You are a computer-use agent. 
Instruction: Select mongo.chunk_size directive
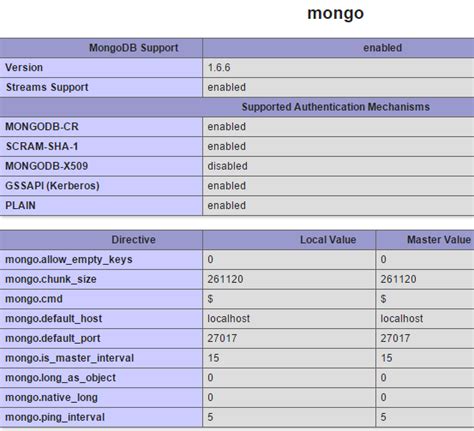[x=51, y=279]
